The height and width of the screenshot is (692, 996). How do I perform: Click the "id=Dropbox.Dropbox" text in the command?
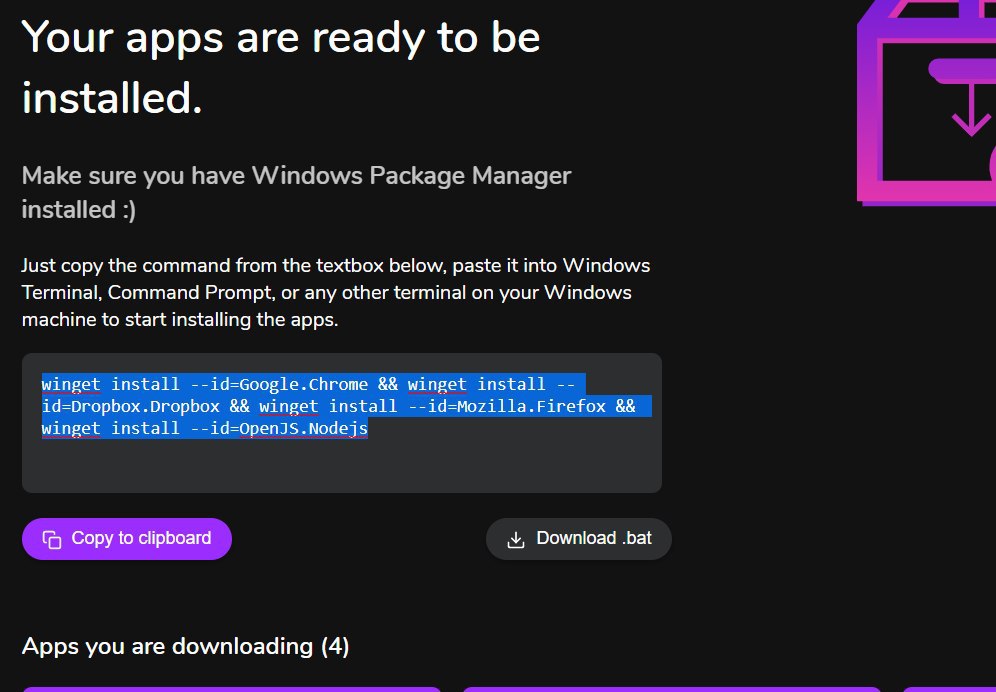pyautogui.click(x=130, y=407)
